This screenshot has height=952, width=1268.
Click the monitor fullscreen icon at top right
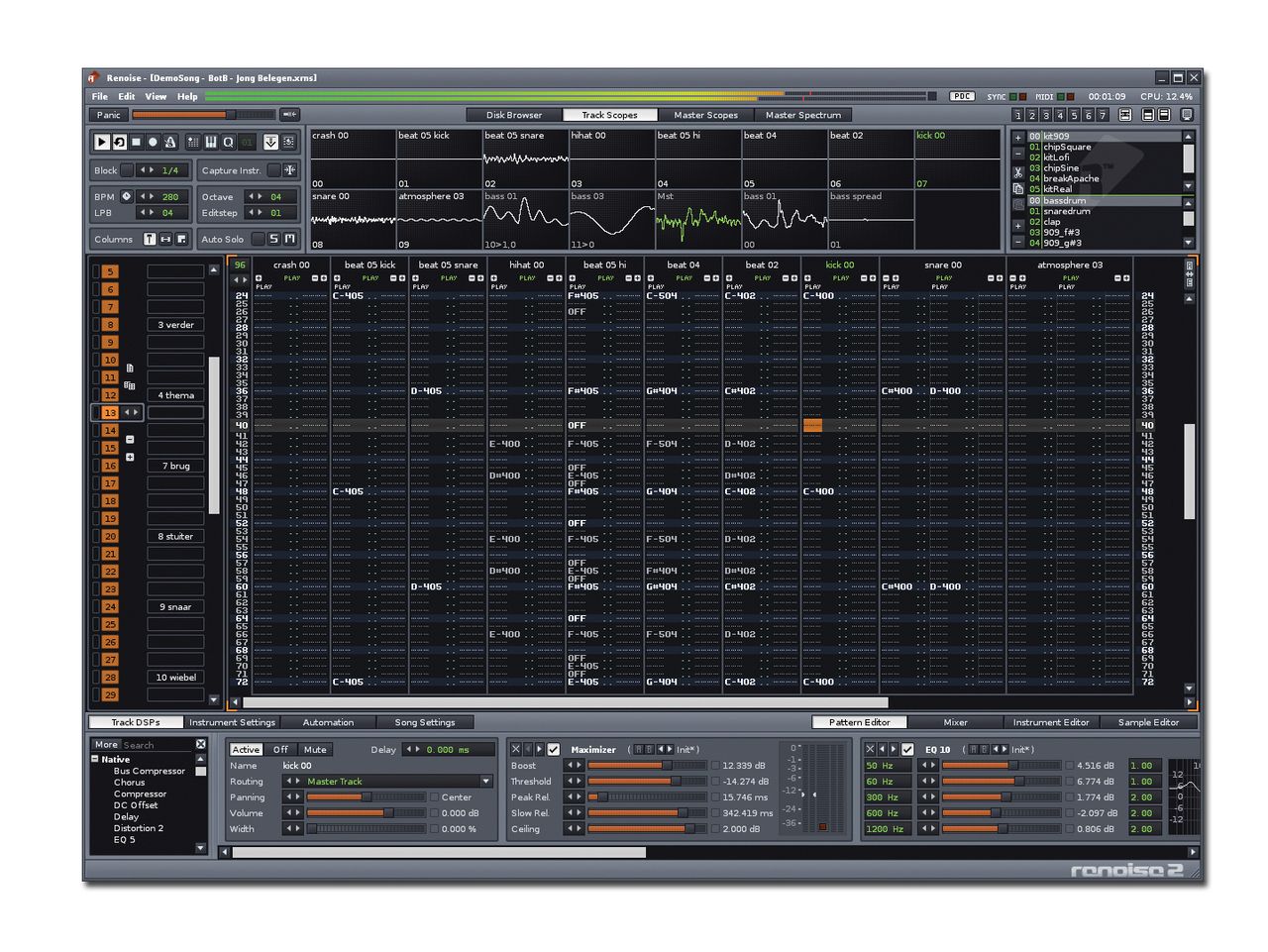point(1186,115)
